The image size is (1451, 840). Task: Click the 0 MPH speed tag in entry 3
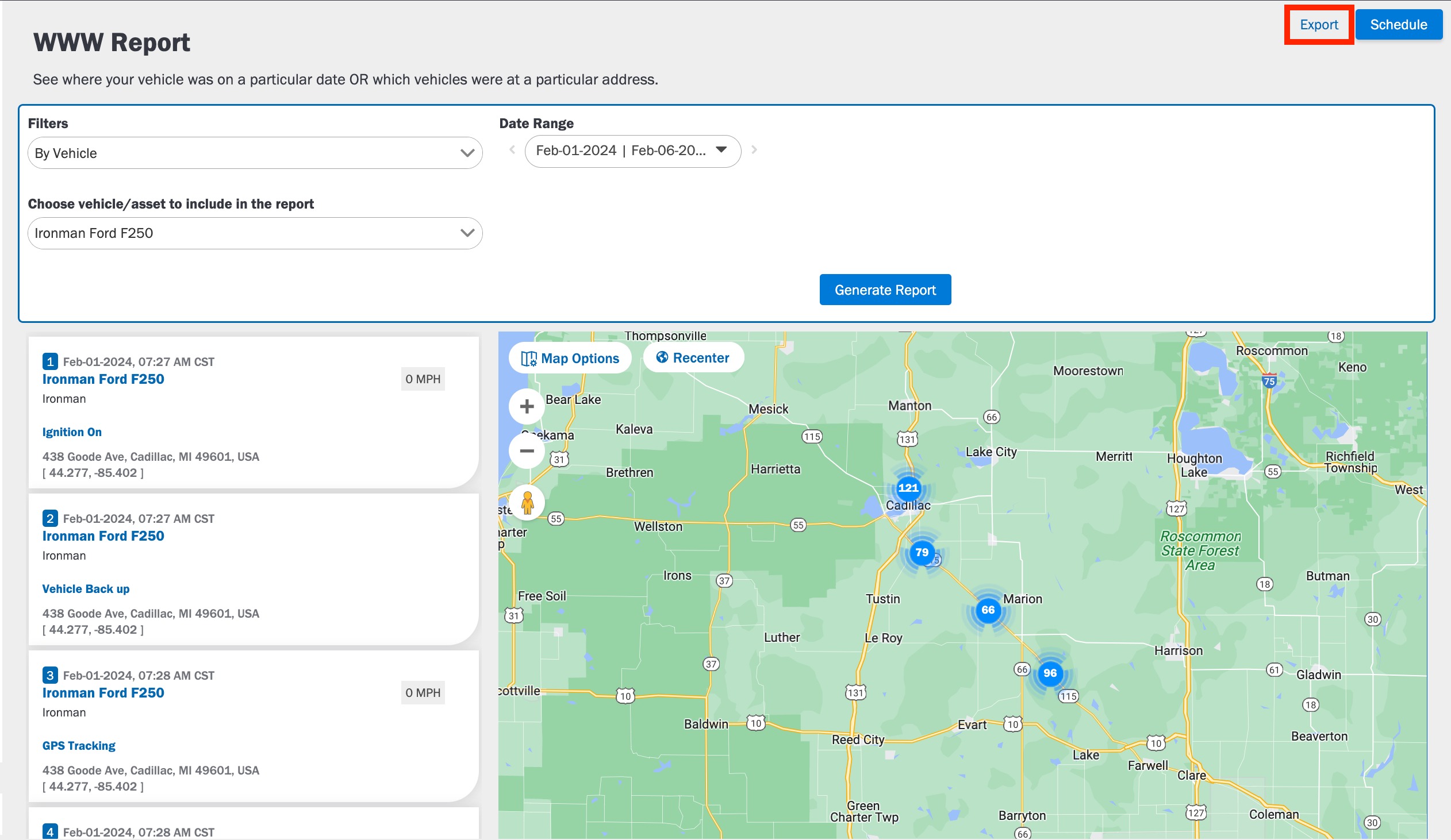423,693
